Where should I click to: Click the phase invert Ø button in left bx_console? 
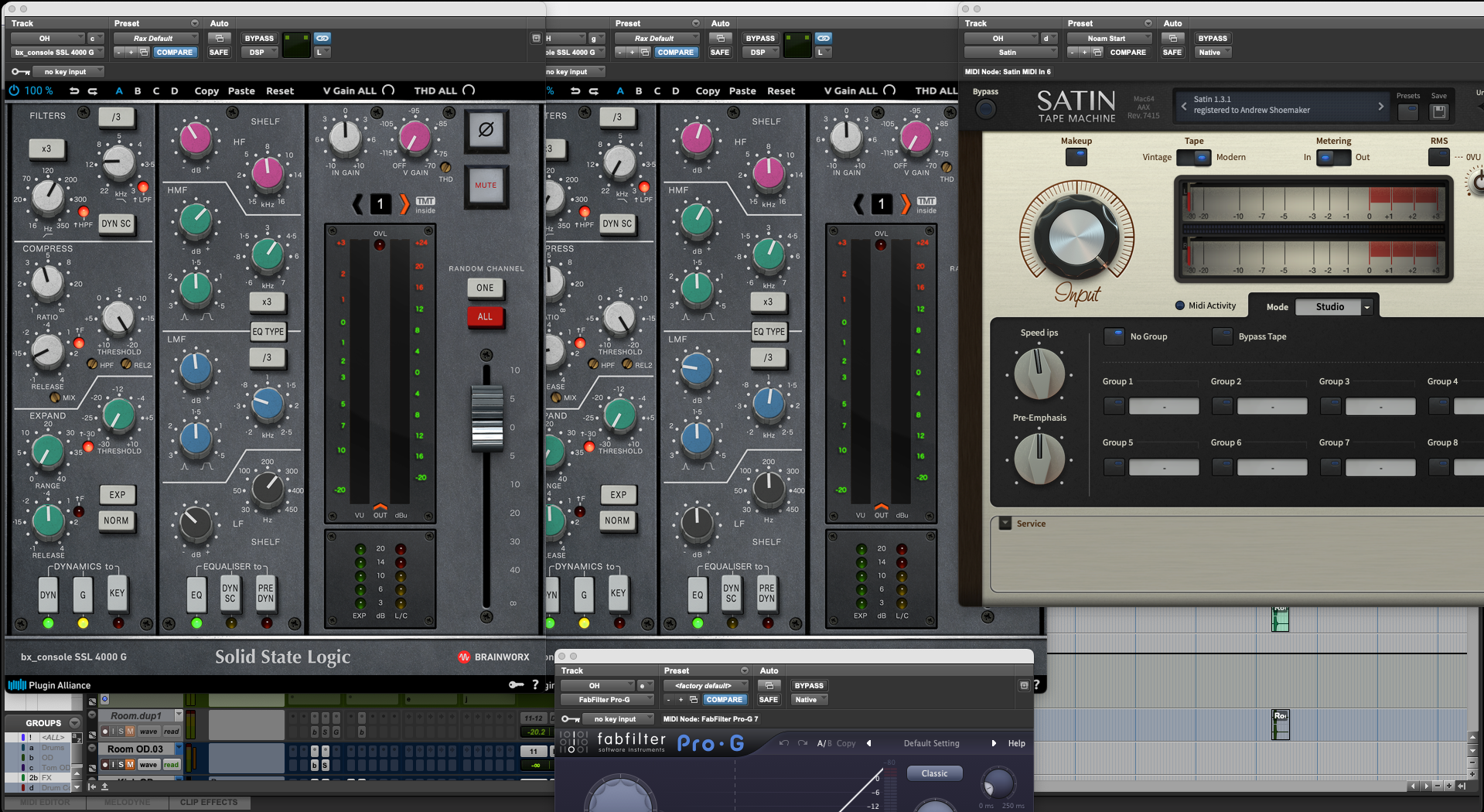[x=486, y=129]
